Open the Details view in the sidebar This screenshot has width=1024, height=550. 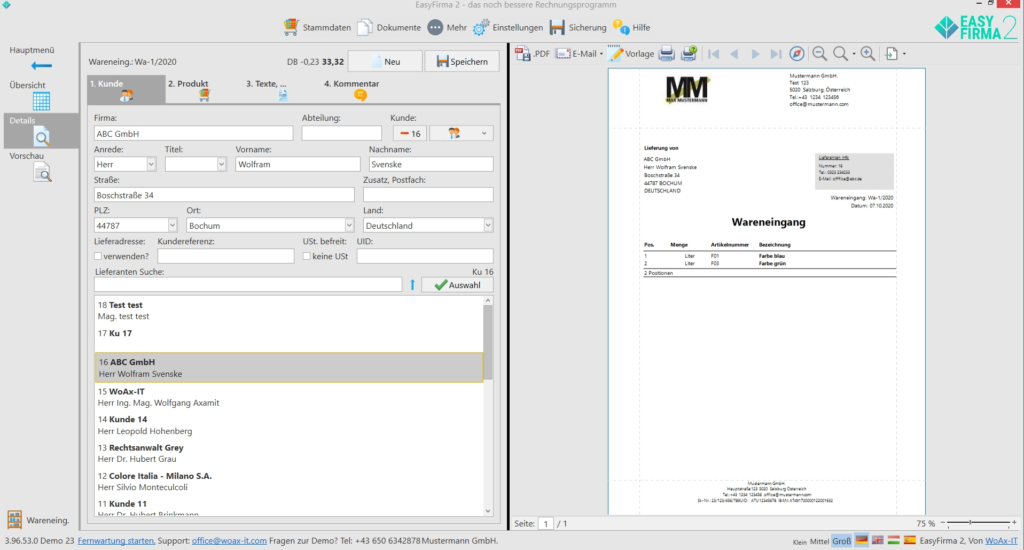(x=41, y=131)
